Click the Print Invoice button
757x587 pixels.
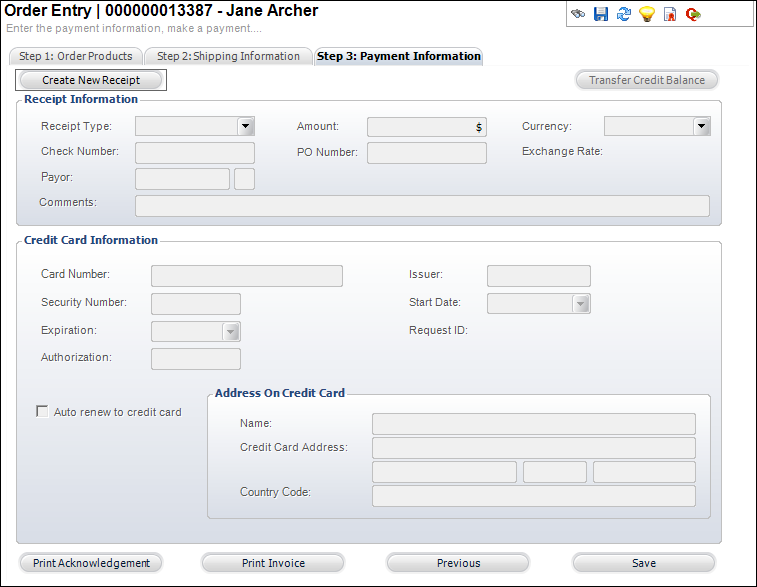click(273, 563)
